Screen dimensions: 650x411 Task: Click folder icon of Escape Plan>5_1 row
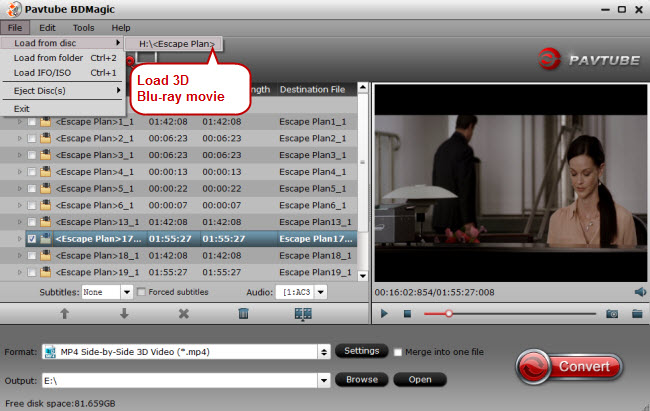point(45,188)
